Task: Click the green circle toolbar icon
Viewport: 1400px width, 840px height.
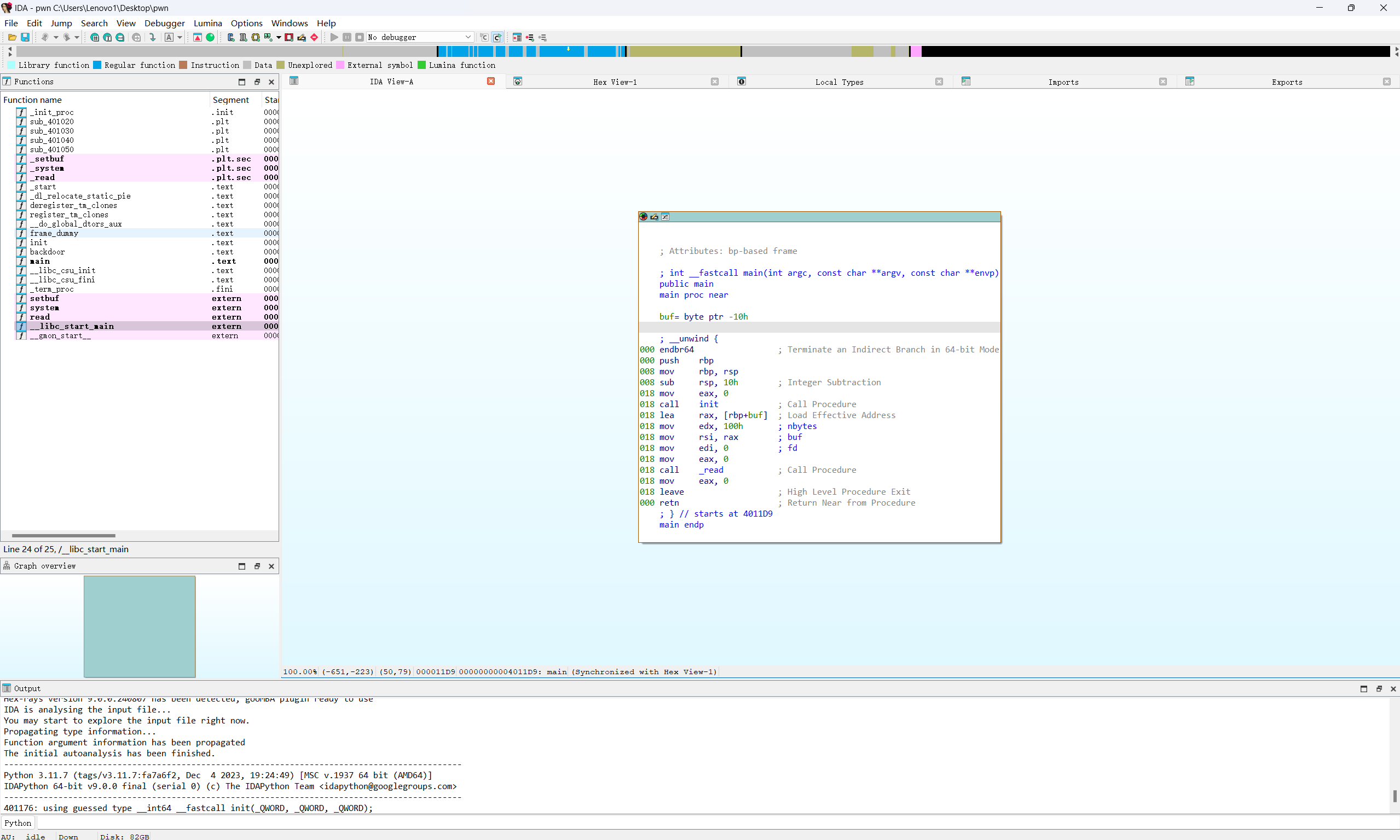Action: 210,37
